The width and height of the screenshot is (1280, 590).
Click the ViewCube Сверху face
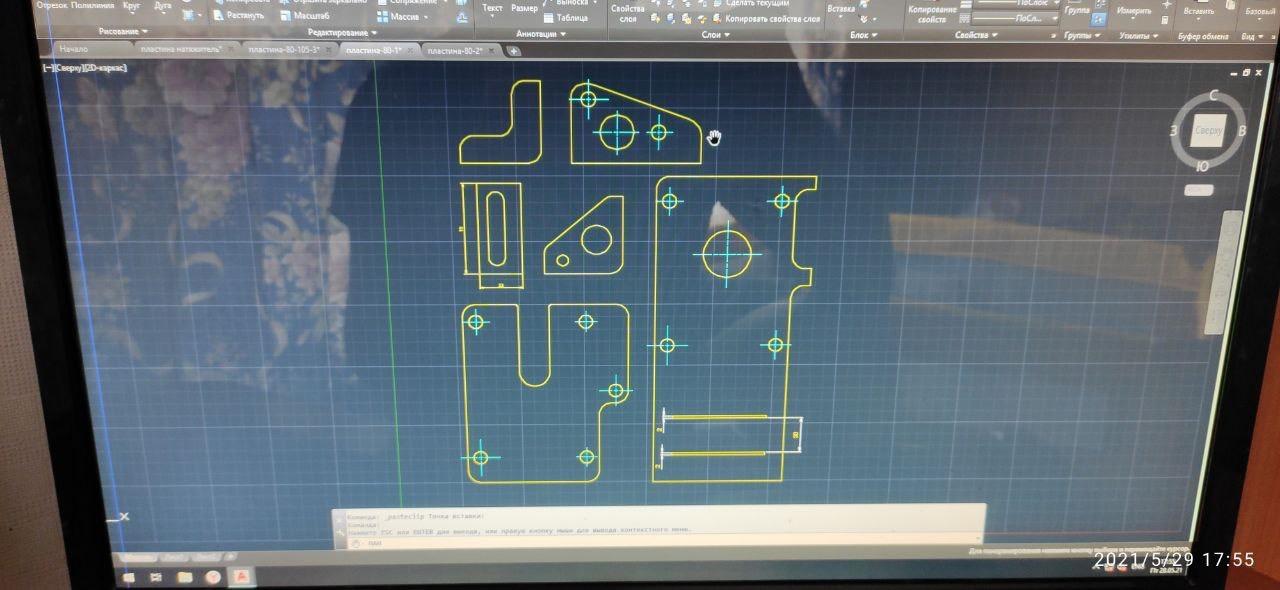click(x=1208, y=131)
